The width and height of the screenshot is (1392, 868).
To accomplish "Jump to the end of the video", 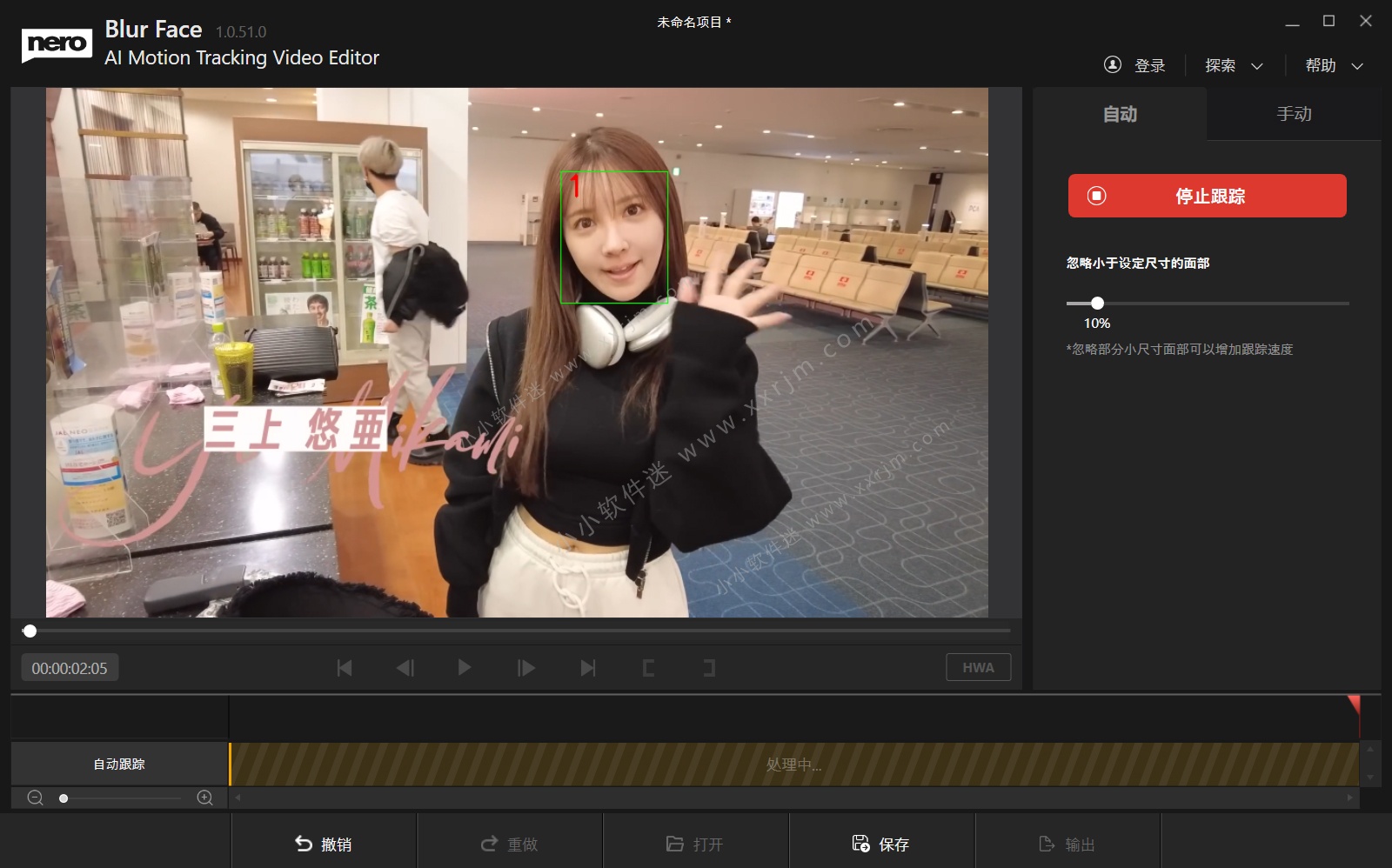I will pos(588,668).
